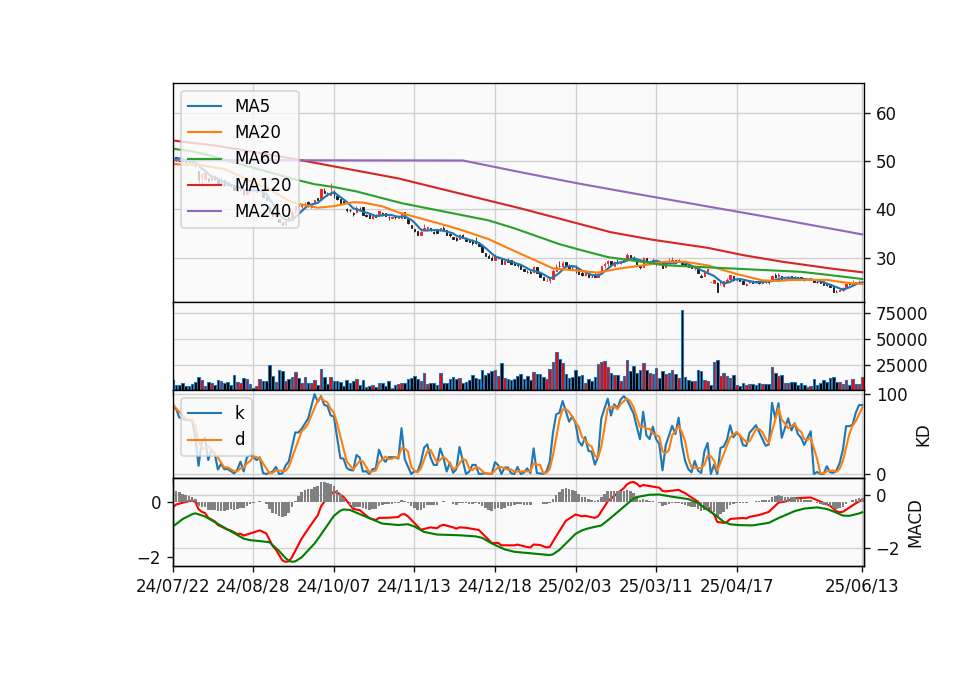
Task: Click the volume axis value 25000
Action: click(x=902, y=366)
